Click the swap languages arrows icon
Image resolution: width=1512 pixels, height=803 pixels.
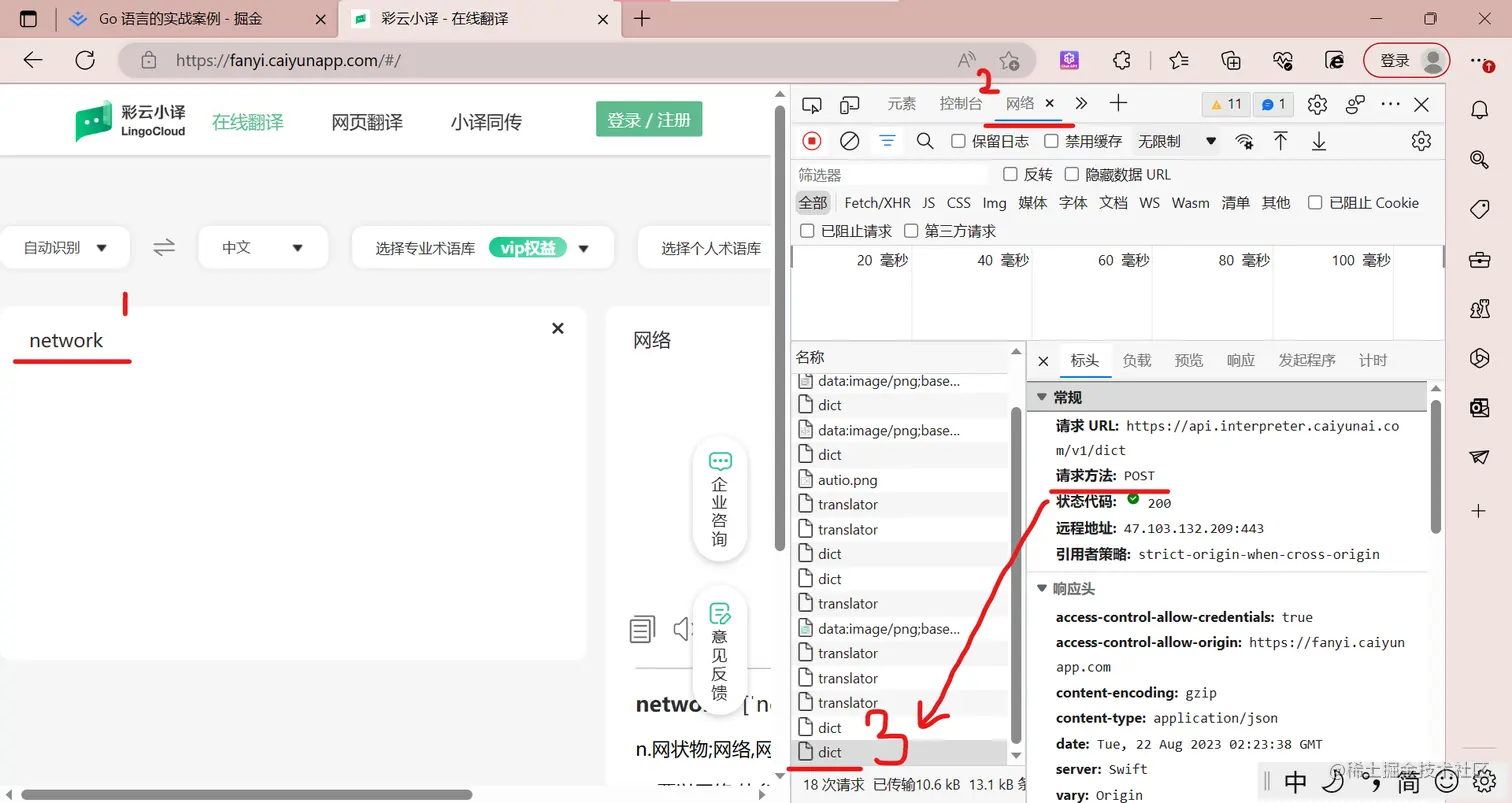164,247
